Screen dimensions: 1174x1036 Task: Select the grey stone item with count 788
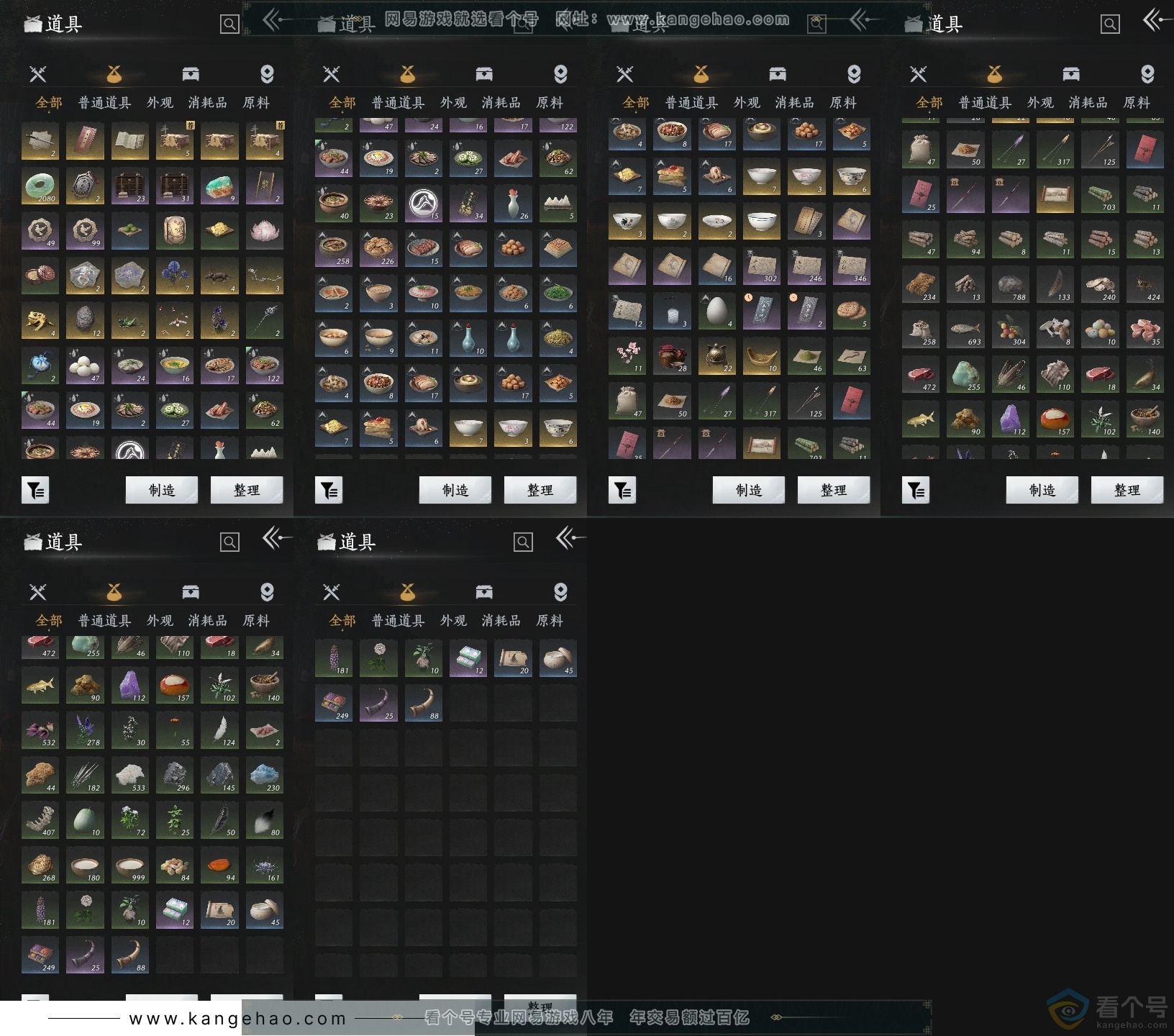tap(1010, 285)
